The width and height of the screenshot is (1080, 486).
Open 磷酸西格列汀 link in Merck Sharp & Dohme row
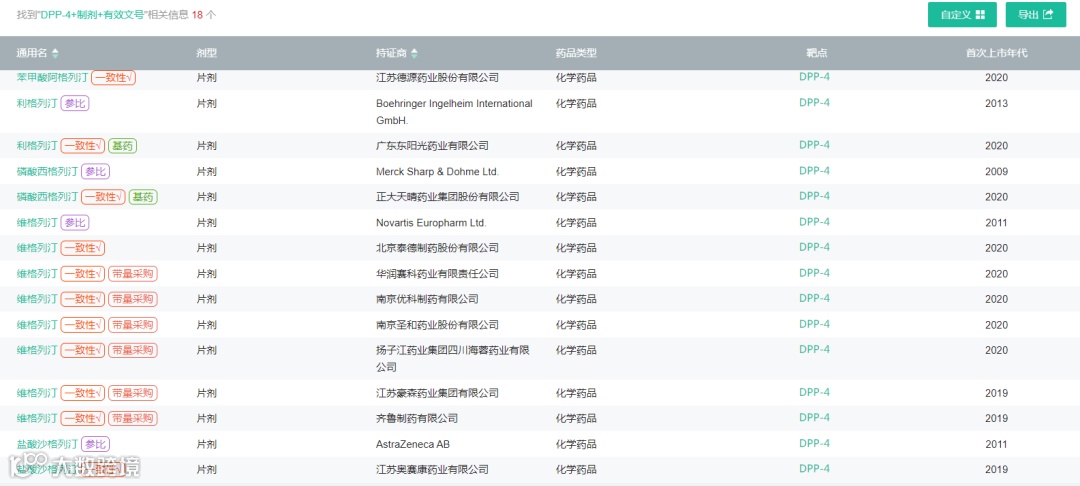click(48, 171)
